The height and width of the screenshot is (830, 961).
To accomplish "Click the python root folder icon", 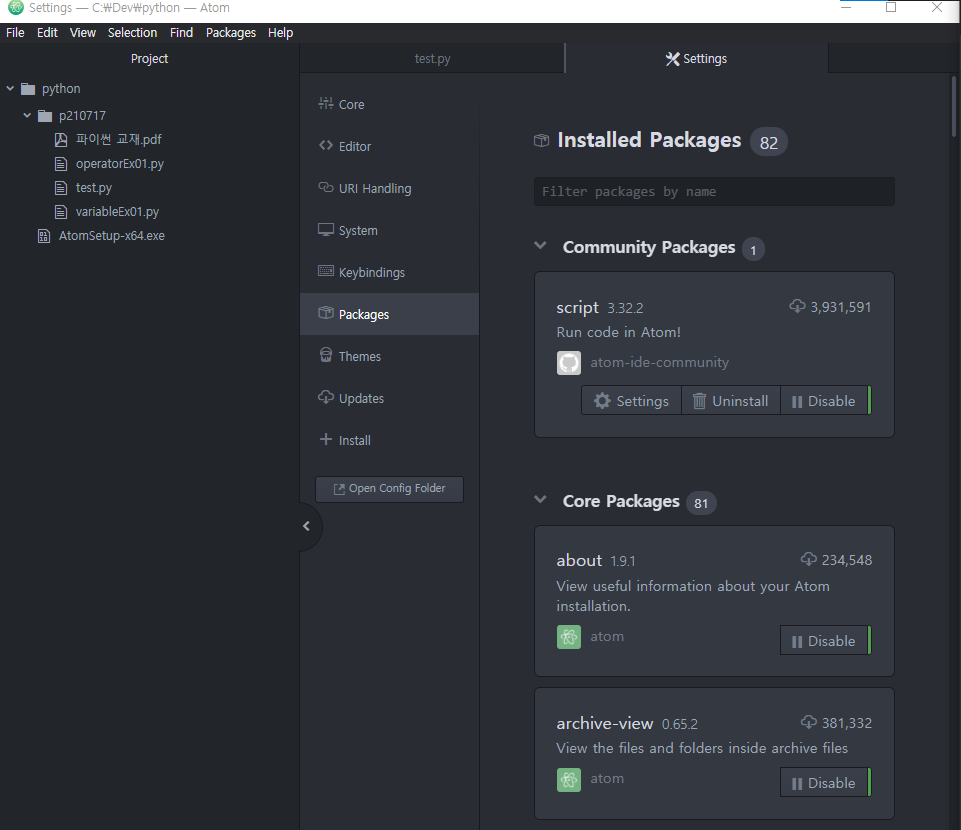I will (28, 89).
